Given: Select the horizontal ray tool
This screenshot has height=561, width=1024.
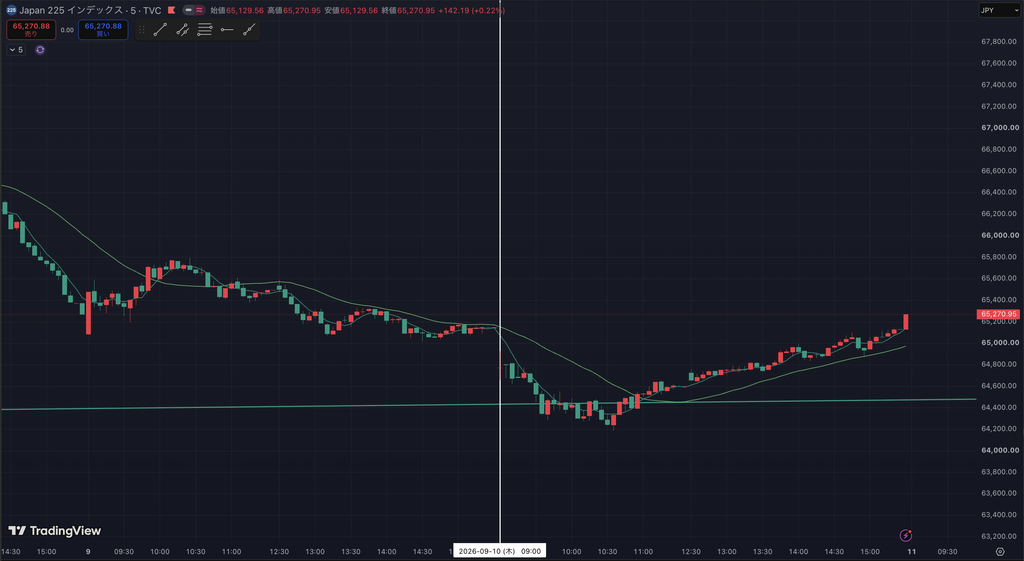Looking at the screenshot, I should (227, 29).
